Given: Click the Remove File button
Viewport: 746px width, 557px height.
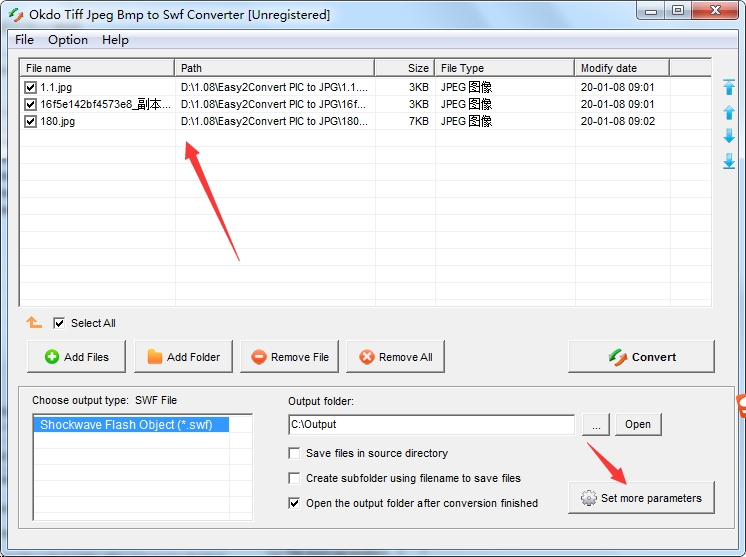Looking at the screenshot, I should (290, 357).
